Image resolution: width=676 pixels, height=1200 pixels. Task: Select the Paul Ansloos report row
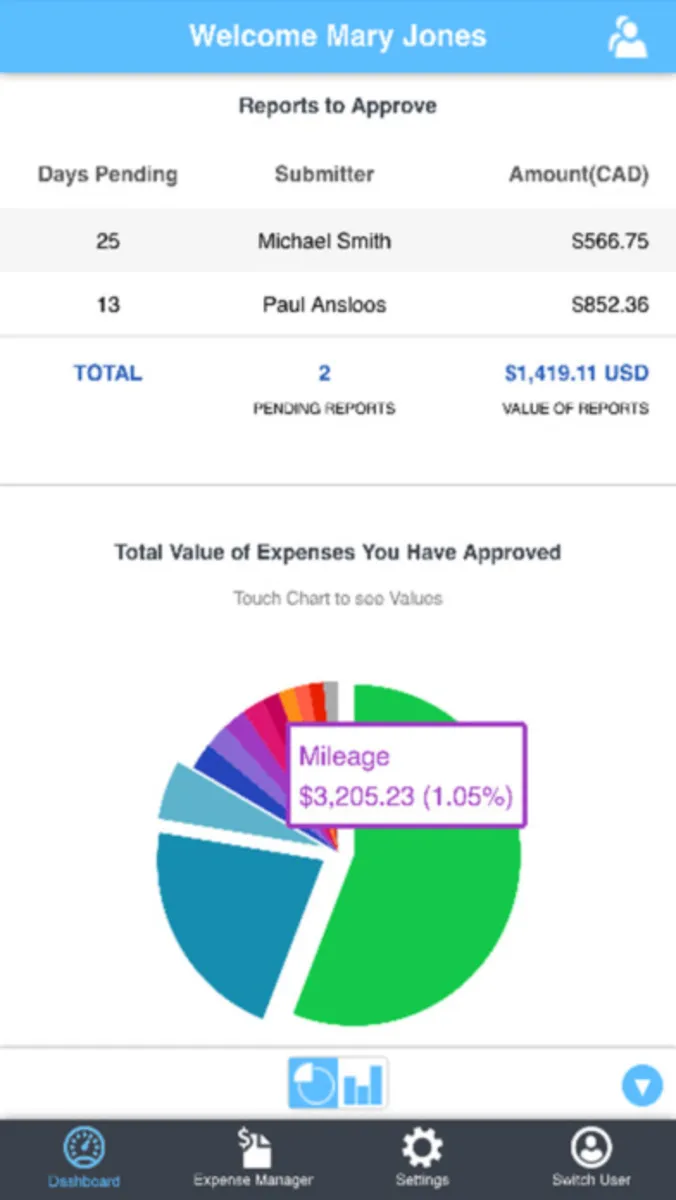338,304
